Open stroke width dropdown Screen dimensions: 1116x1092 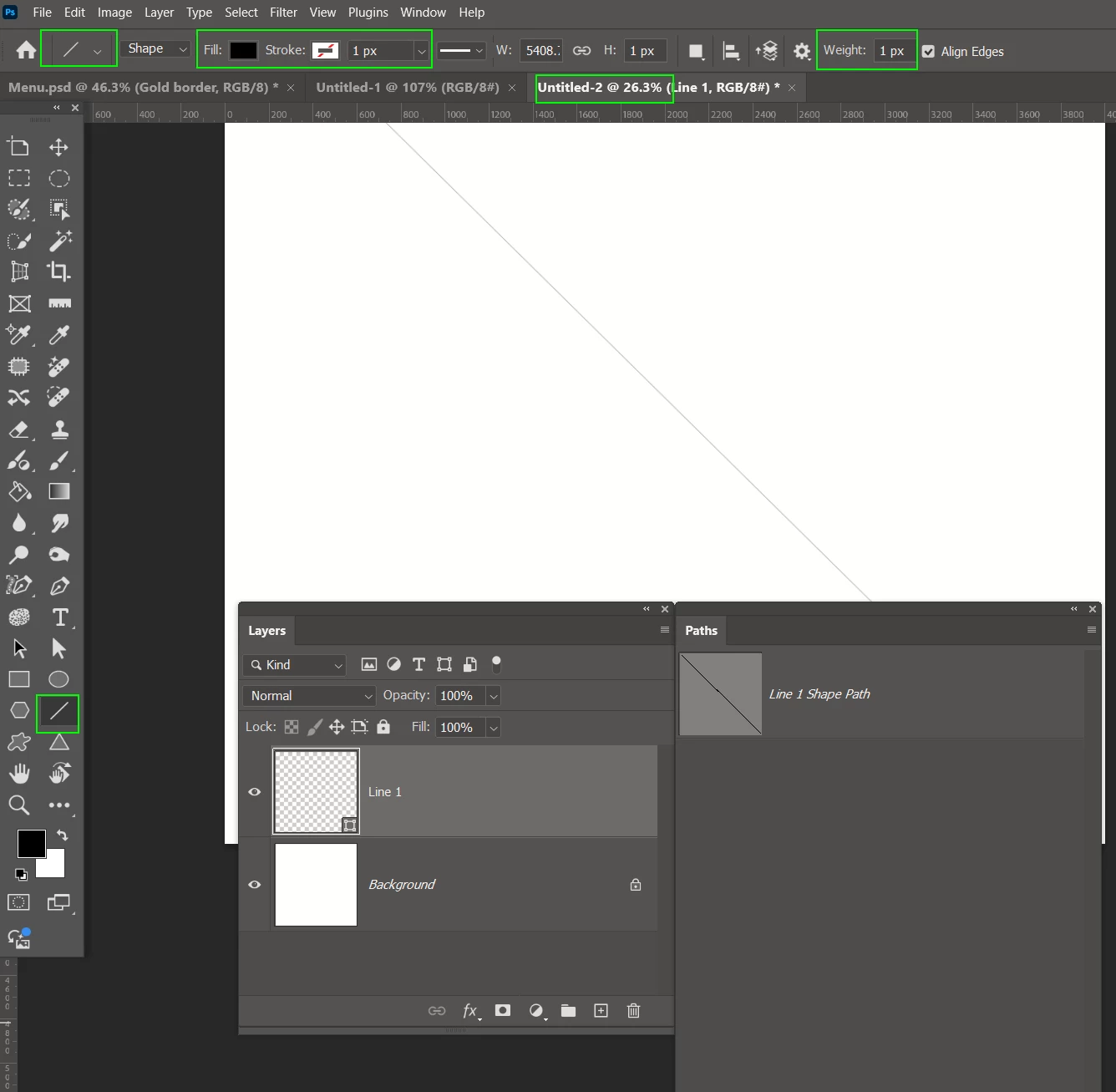tap(421, 51)
